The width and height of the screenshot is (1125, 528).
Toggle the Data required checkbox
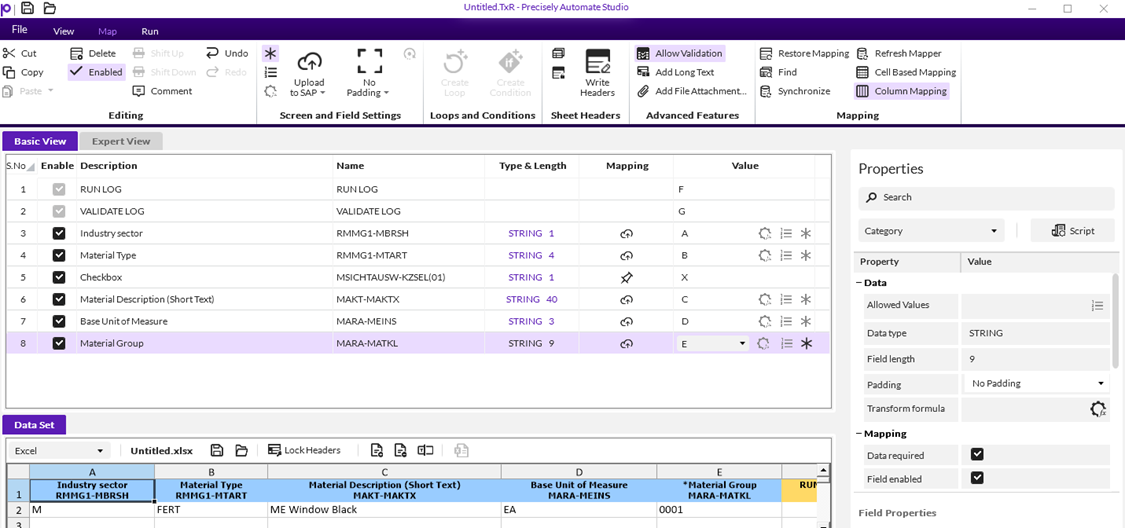977,455
